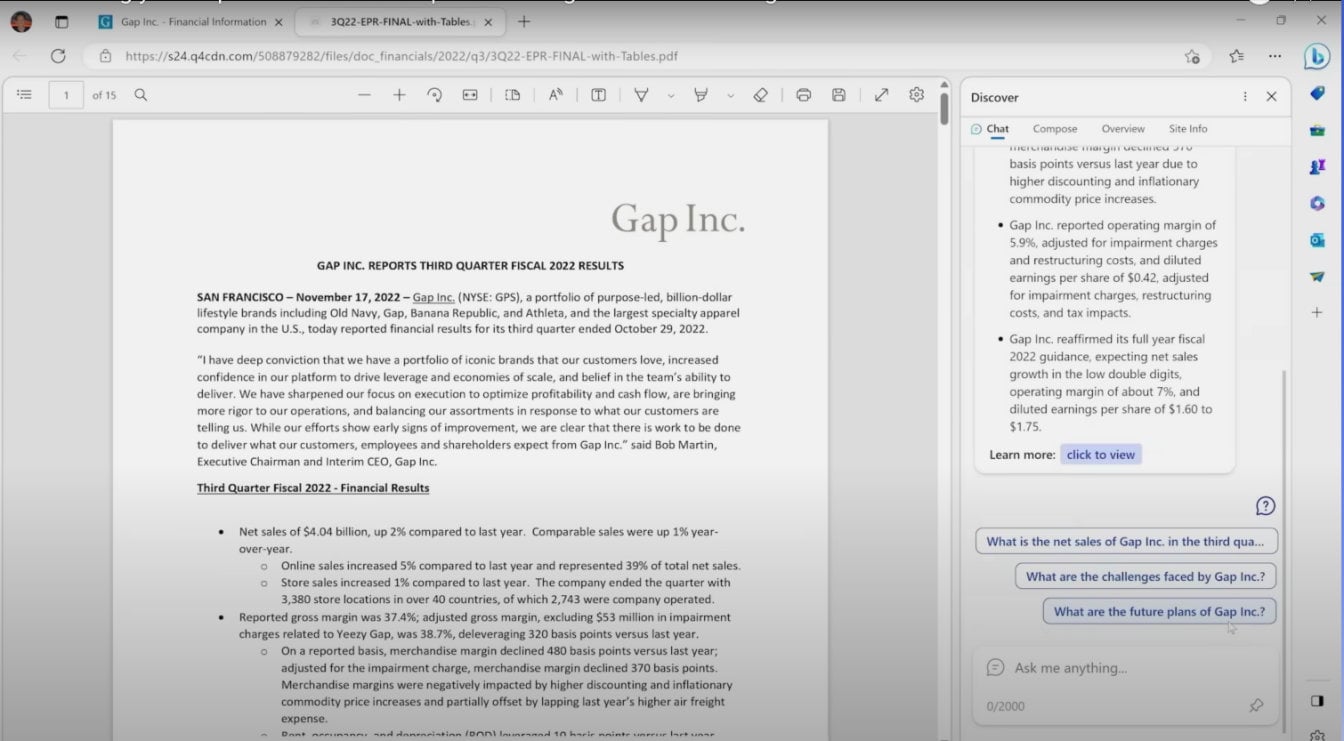The width and height of the screenshot is (1344, 741).
Task: Open Outlook icon in Edge sidebar
Action: click(1317, 240)
